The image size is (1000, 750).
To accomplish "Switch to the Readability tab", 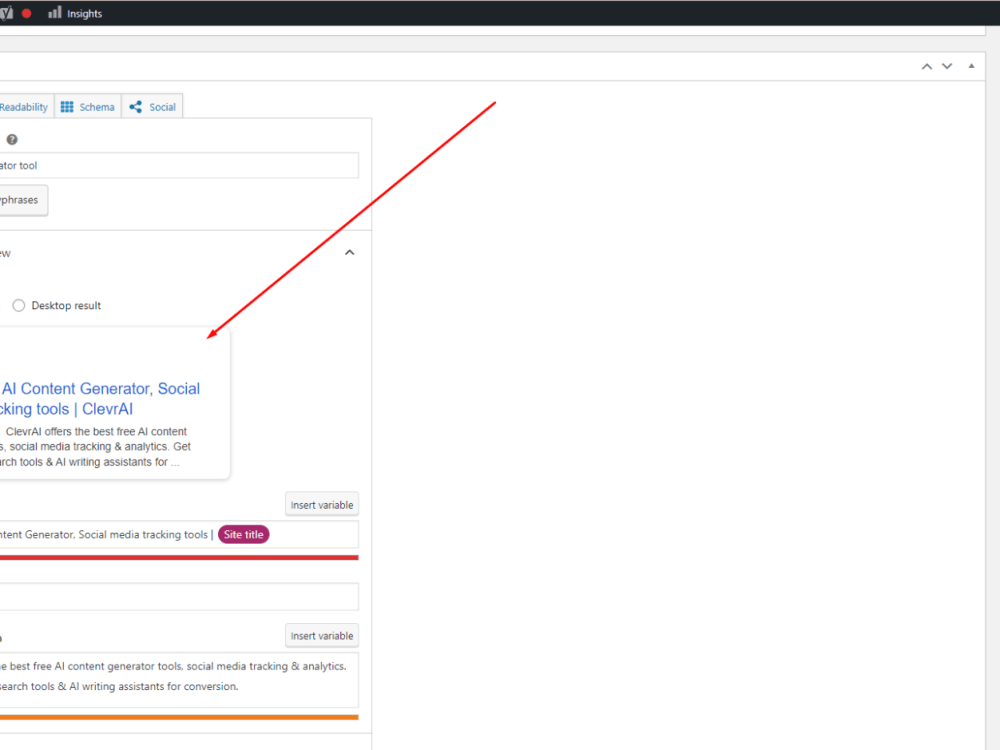I will (x=24, y=107).
